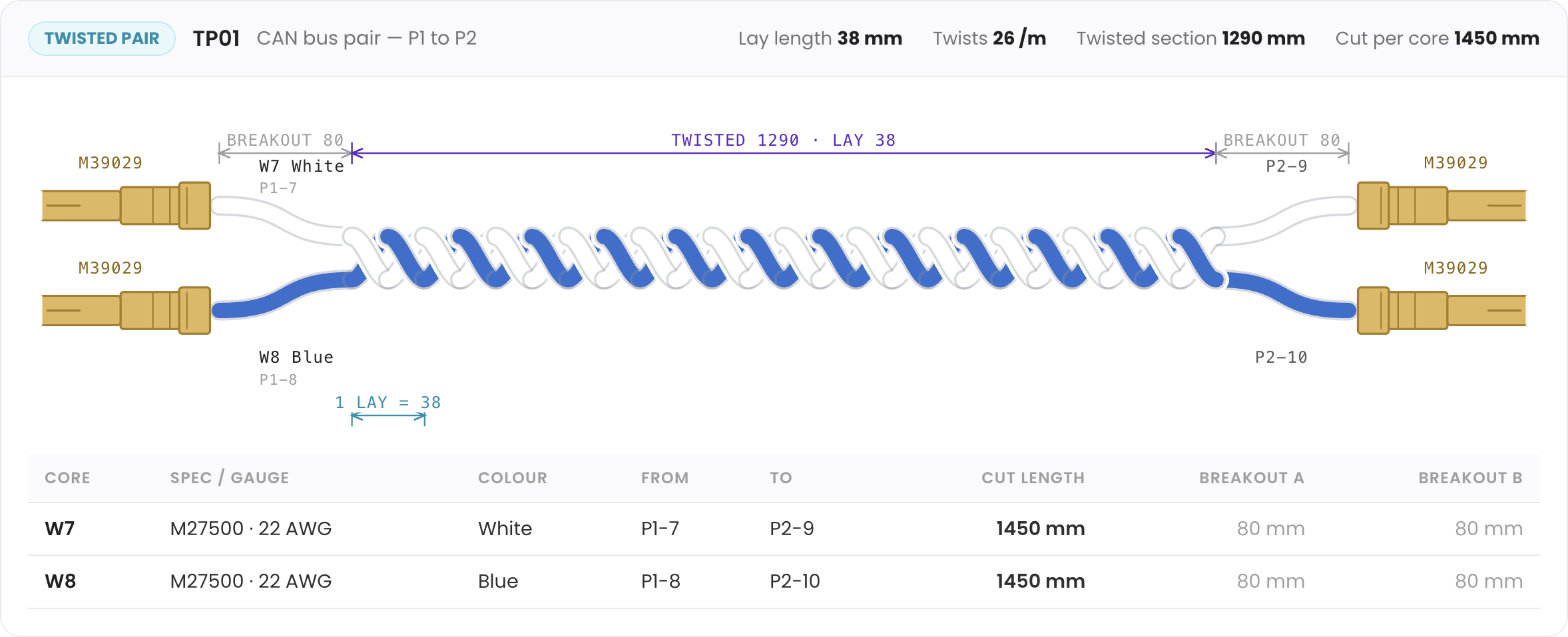Screen dimensions: 1568x637
Task: Select the right BREAKOUT 80 dimension
Action: 1282,146
